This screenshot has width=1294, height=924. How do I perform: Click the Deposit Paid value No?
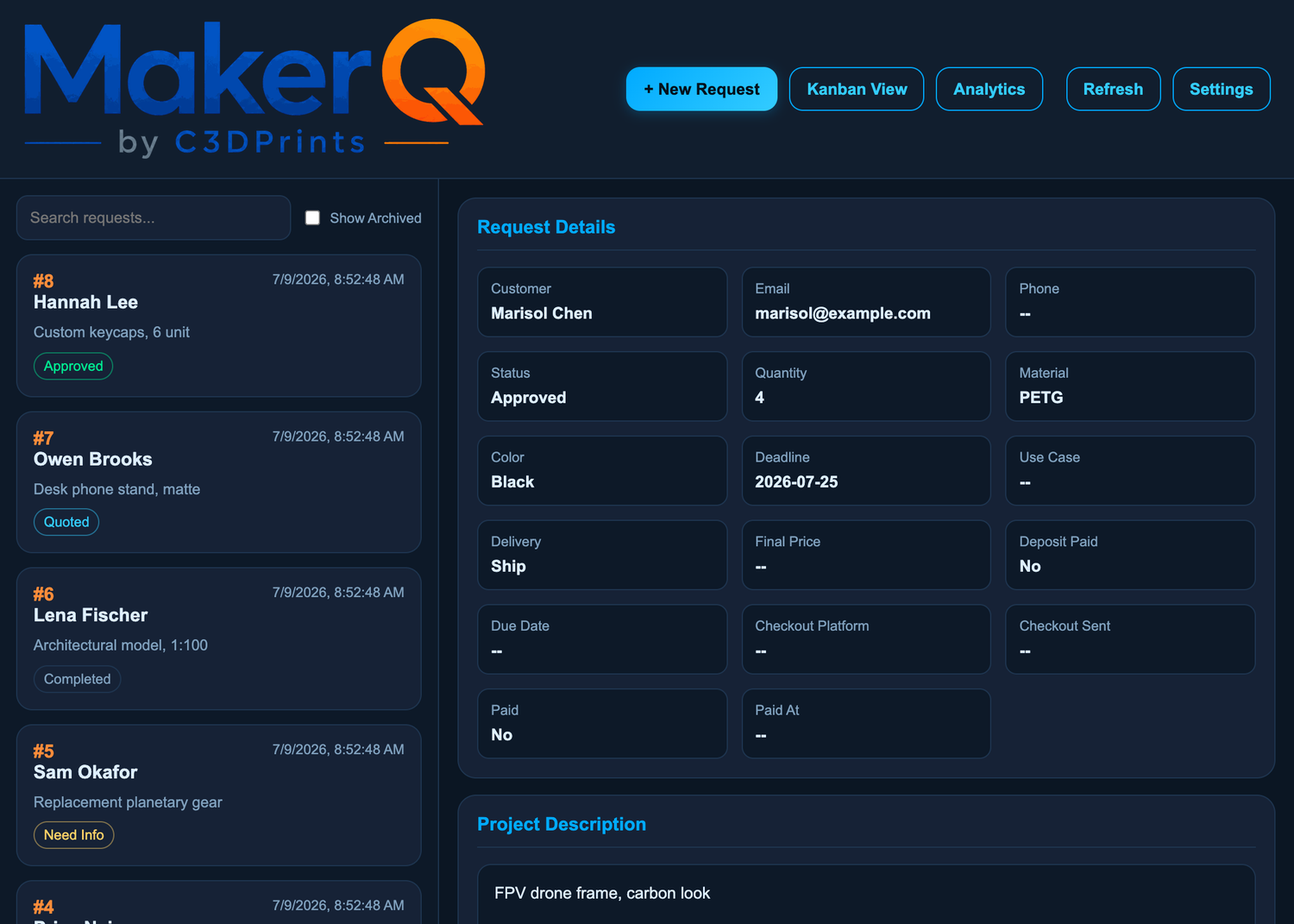(1030, 567)
